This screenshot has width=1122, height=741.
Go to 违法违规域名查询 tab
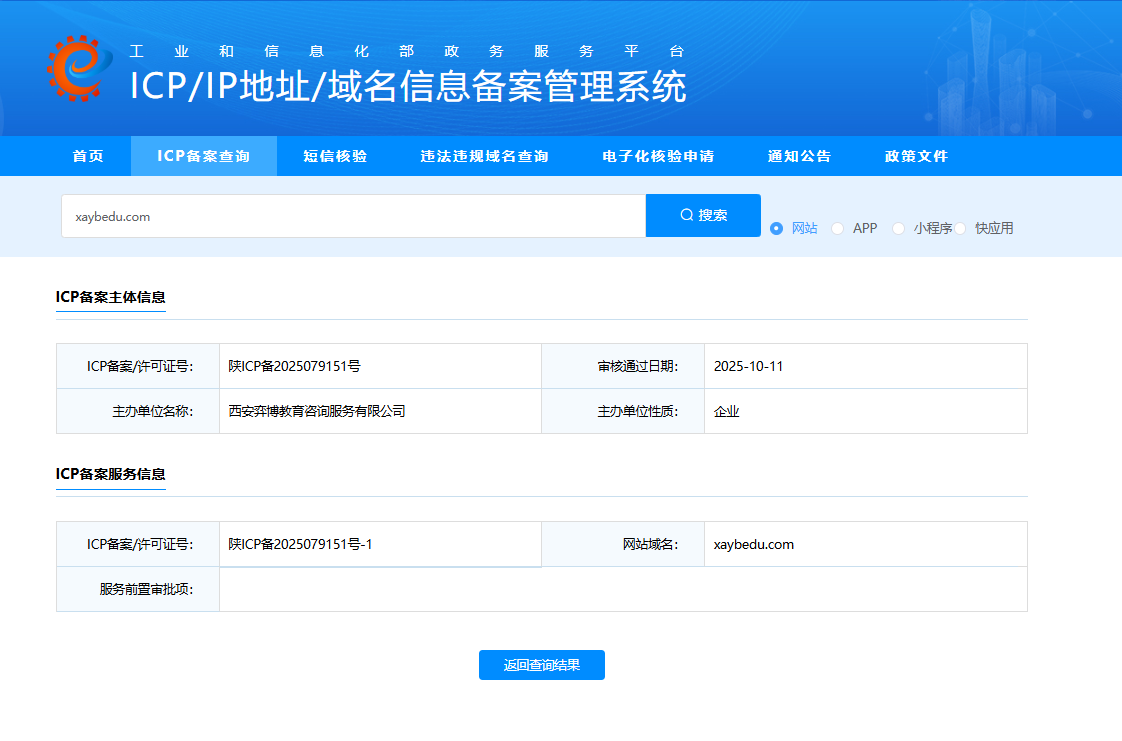484,156
